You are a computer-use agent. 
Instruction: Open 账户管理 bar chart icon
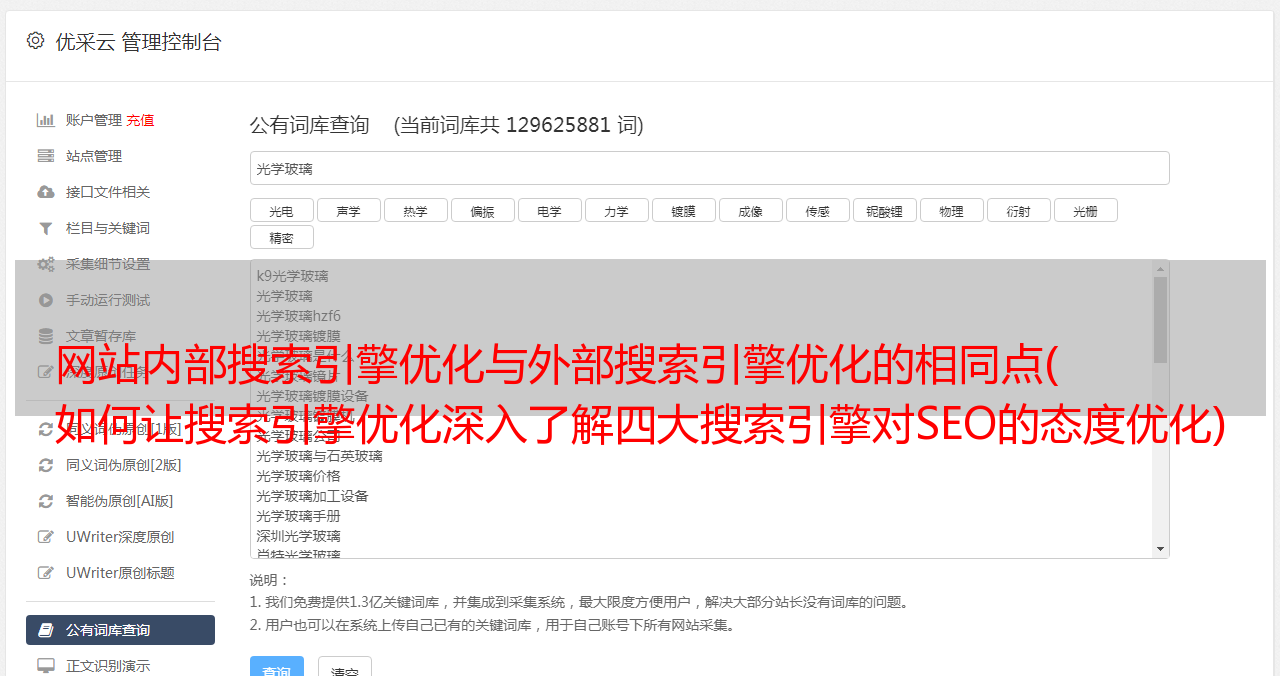pos(46,120)
